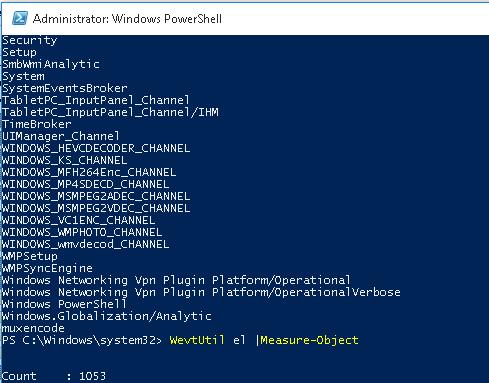Click the UIManager_Channel line

(61, 136)
